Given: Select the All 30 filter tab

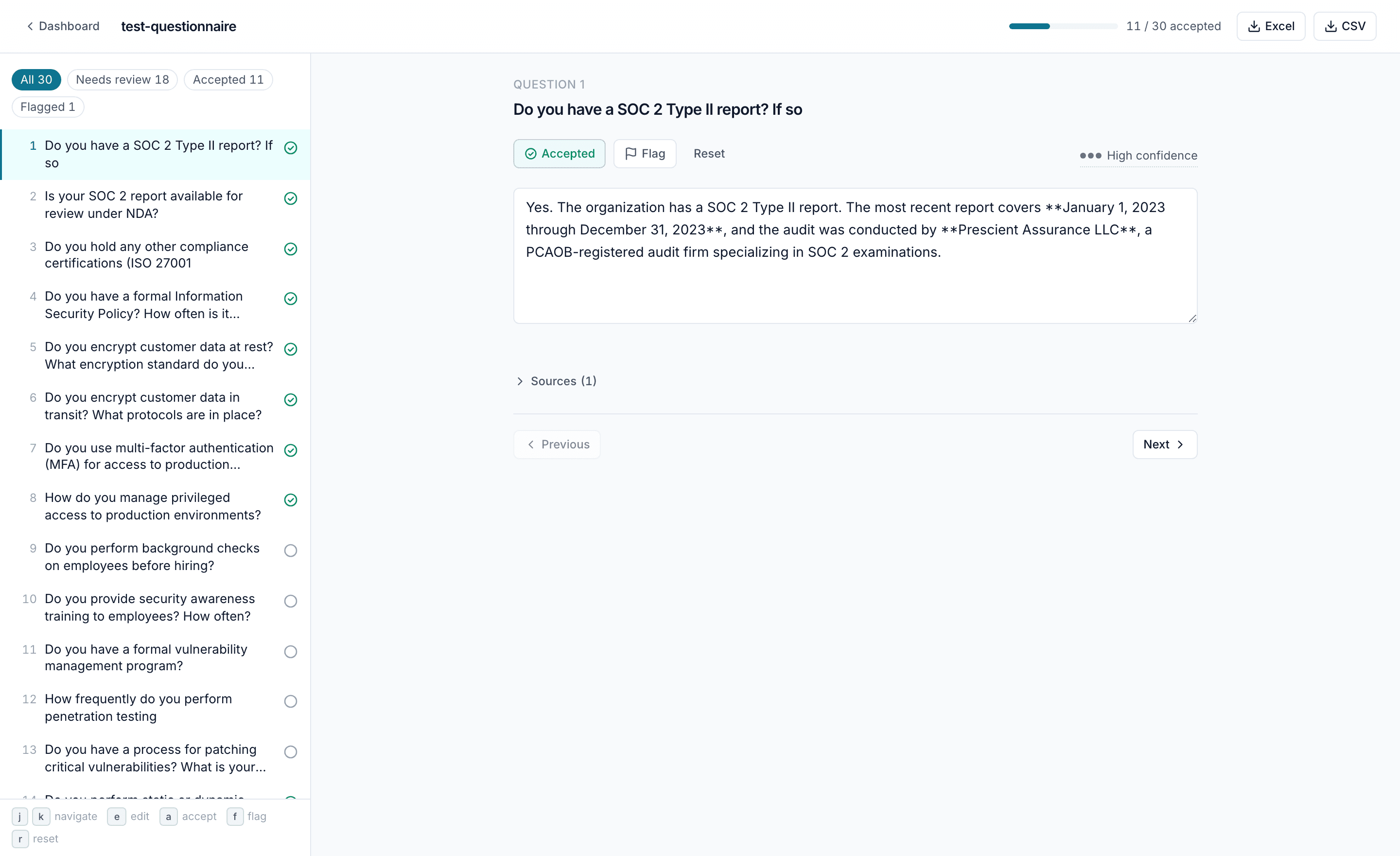Looking at the screenshot, I should coord(36,80).
